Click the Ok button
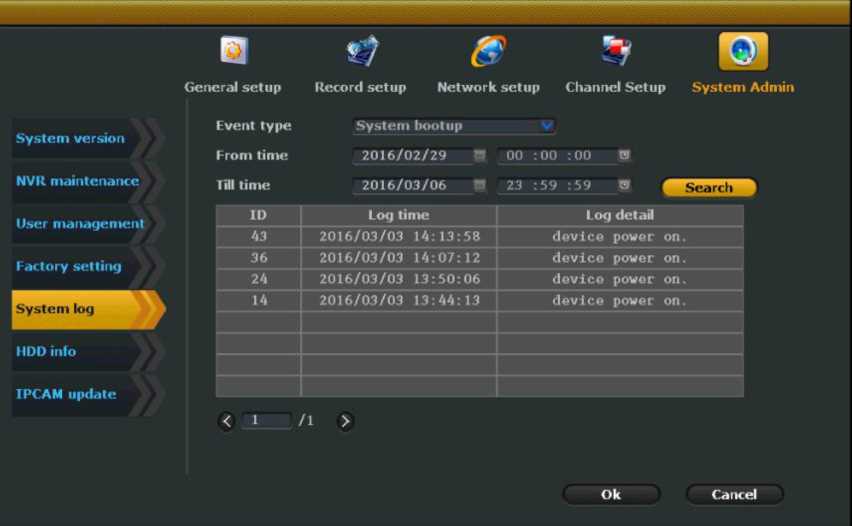Image resolution: width=852 pixels, height=526 pixels. click(x=611, y=494)
